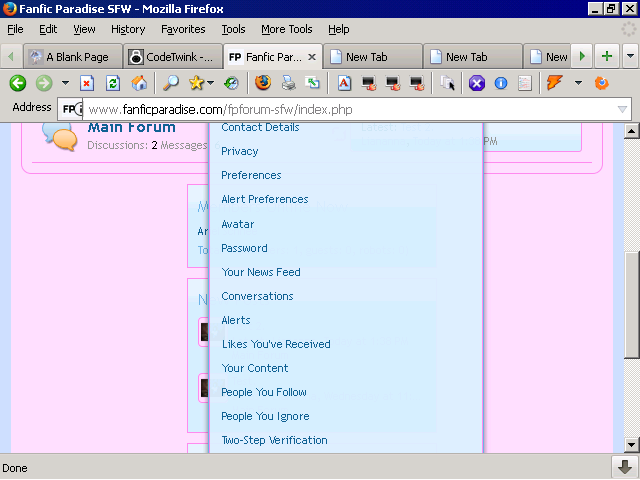640x480 pixels.
Task: Open the History menu
Action: 128,29
